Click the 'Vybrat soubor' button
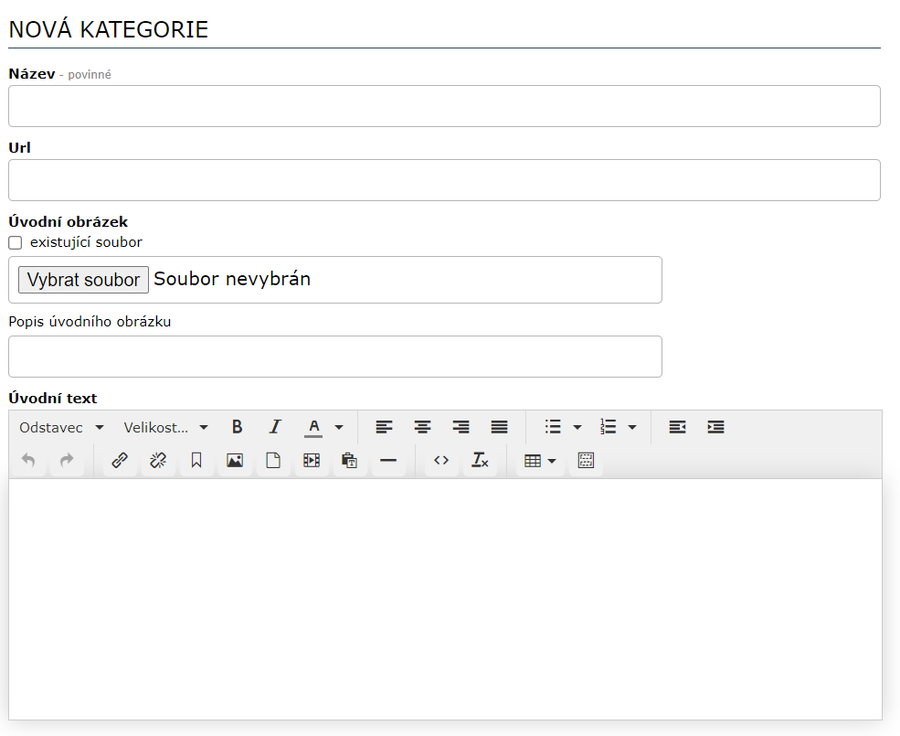 point(84,280)
